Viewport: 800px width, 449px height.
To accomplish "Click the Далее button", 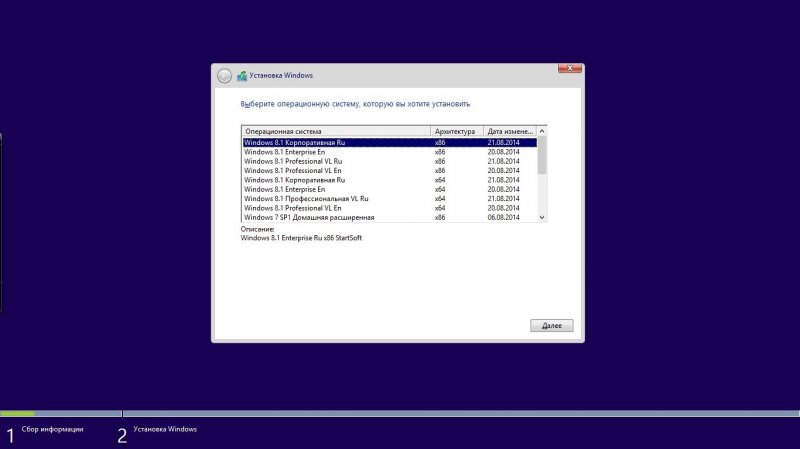I will point(552,326).
